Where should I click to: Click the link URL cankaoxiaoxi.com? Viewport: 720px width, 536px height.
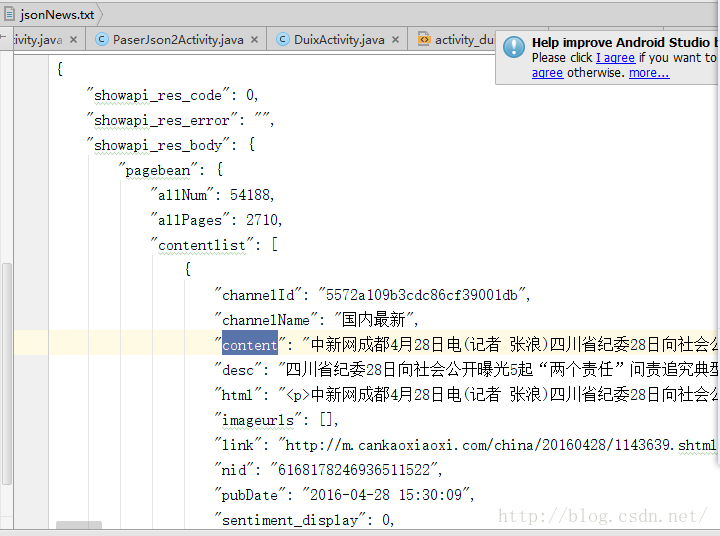500,445
